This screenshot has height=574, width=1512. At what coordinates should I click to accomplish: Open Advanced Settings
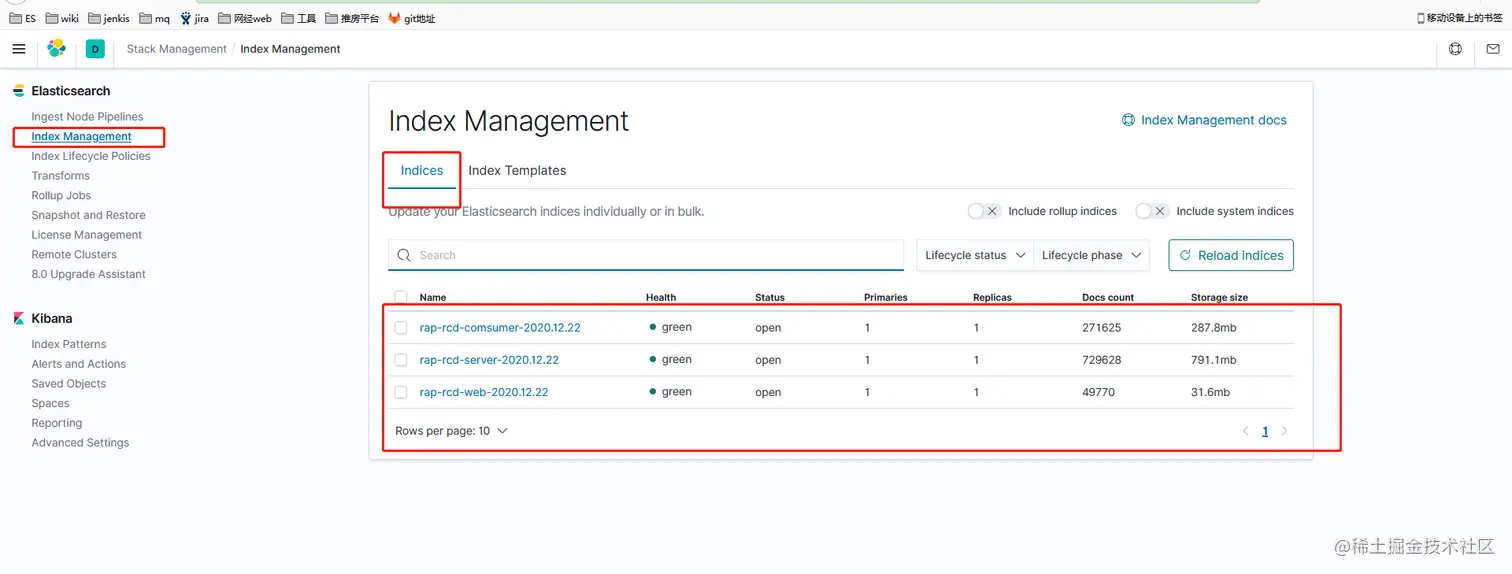coord(80,443)
